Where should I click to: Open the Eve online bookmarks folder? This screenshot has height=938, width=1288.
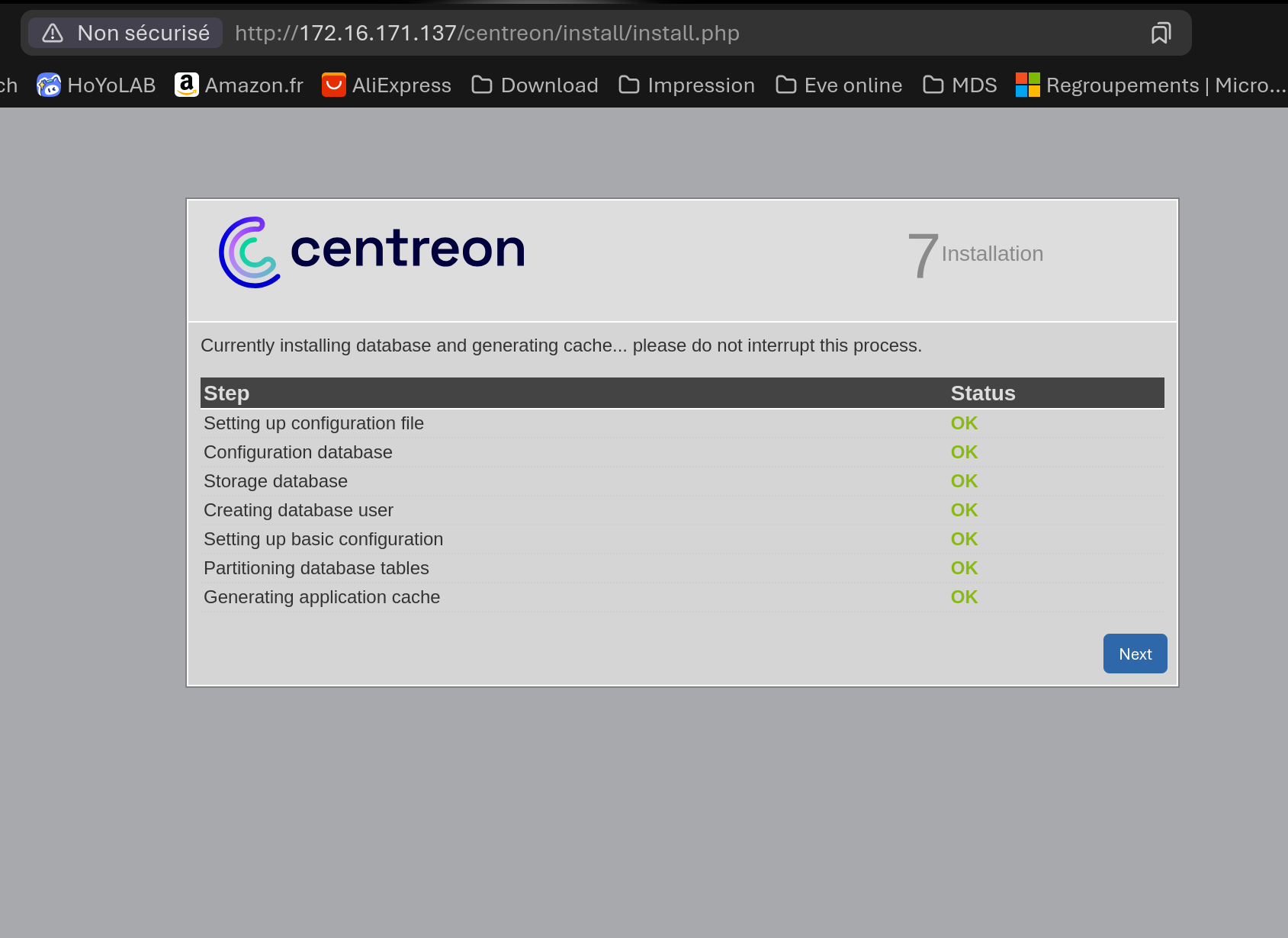[839, 85]
